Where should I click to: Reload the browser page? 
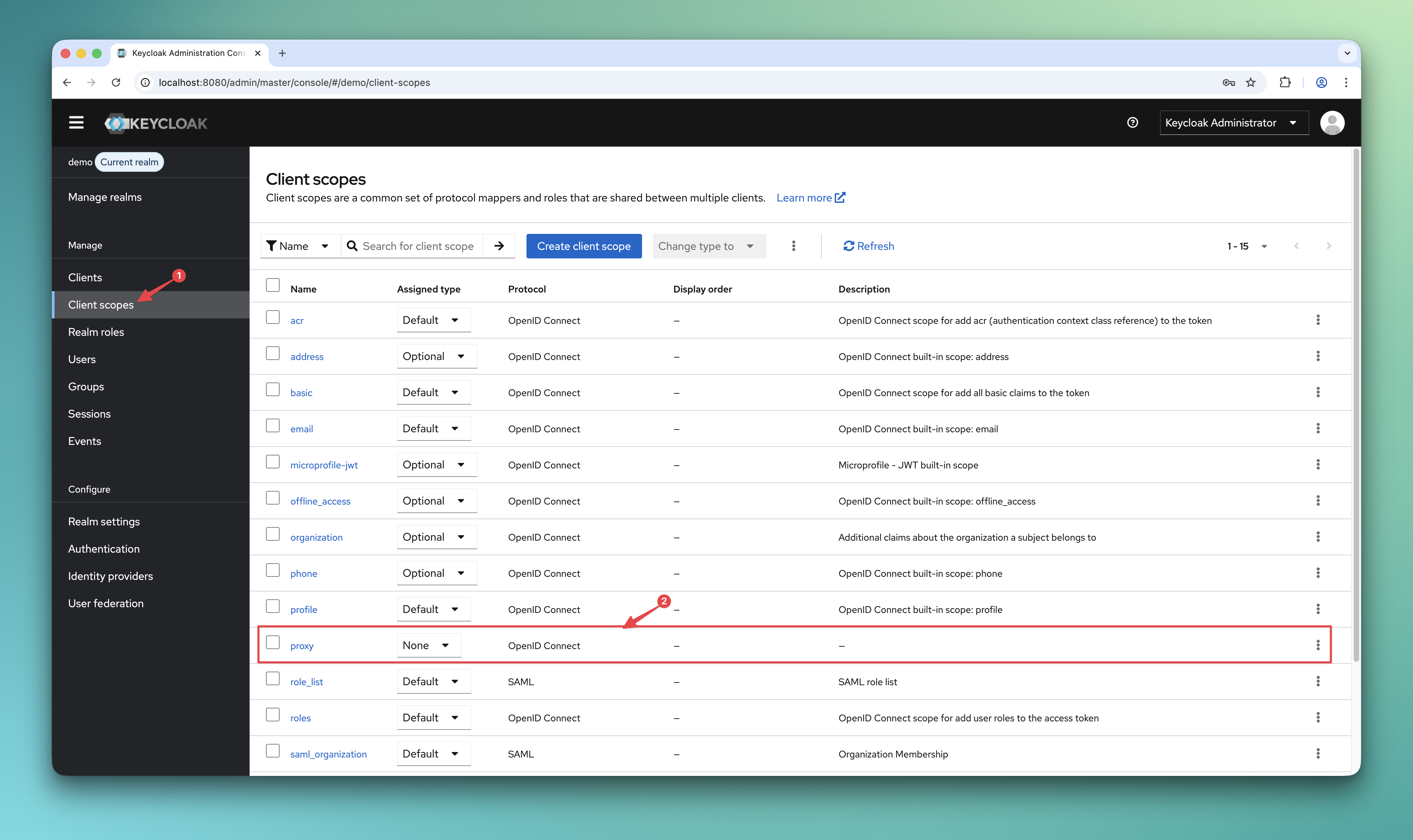116,82
